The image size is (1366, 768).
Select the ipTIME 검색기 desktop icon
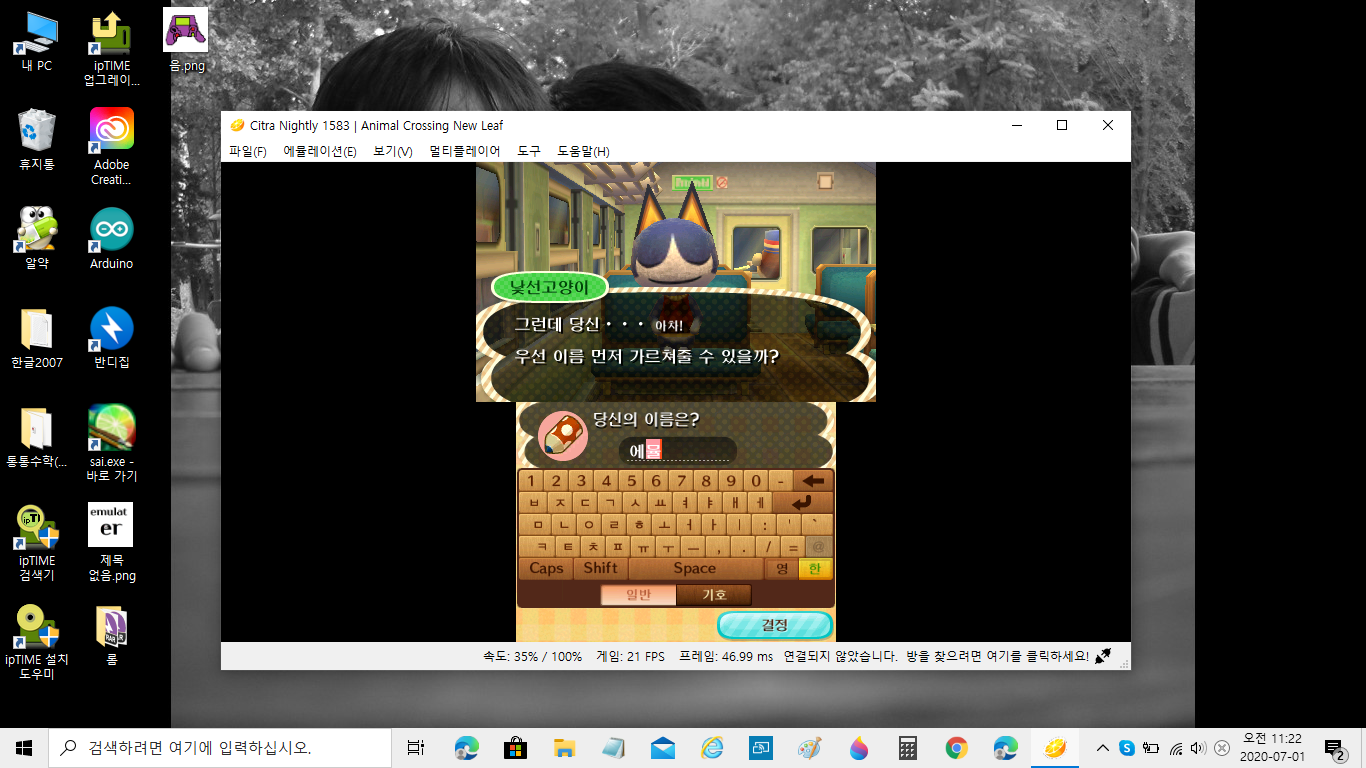pos(37,543)
